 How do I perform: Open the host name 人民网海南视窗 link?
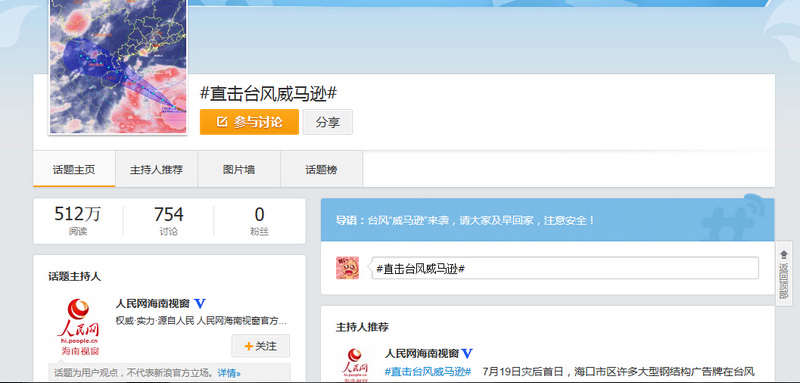tap(153, 303)
